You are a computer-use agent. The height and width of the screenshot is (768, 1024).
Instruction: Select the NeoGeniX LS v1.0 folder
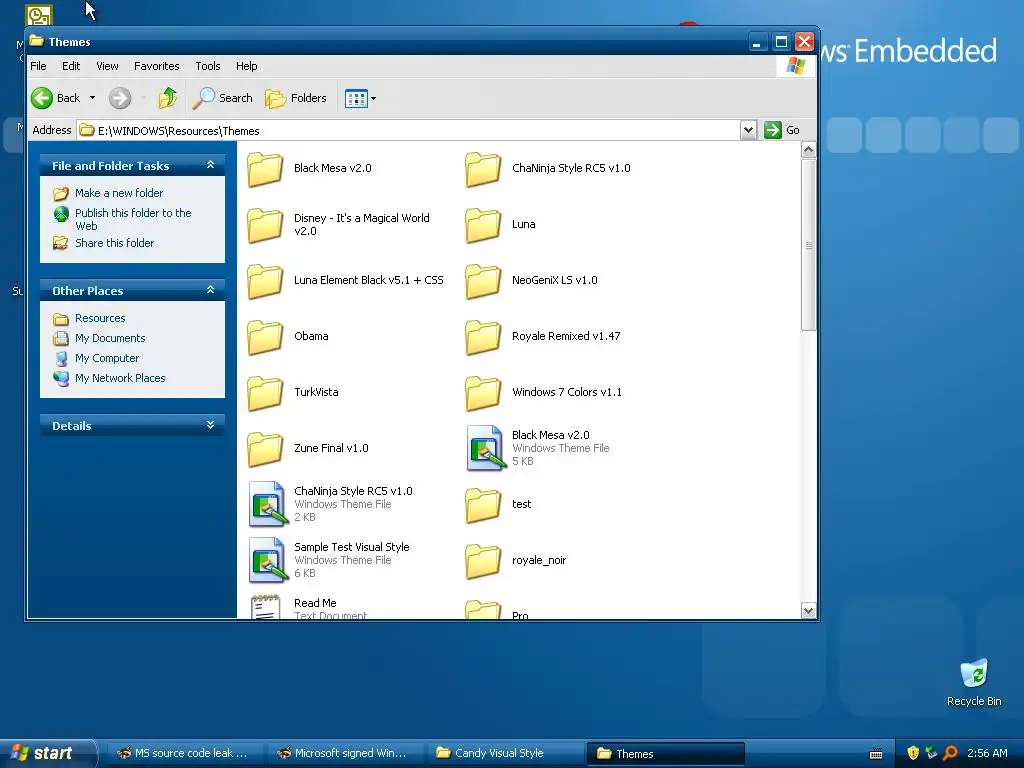click(483, 281)
